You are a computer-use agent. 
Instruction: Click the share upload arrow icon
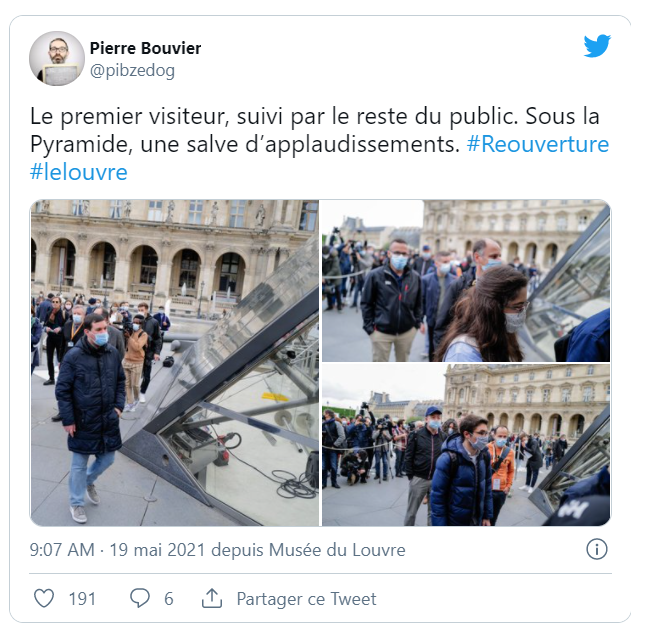click(212, 598)
